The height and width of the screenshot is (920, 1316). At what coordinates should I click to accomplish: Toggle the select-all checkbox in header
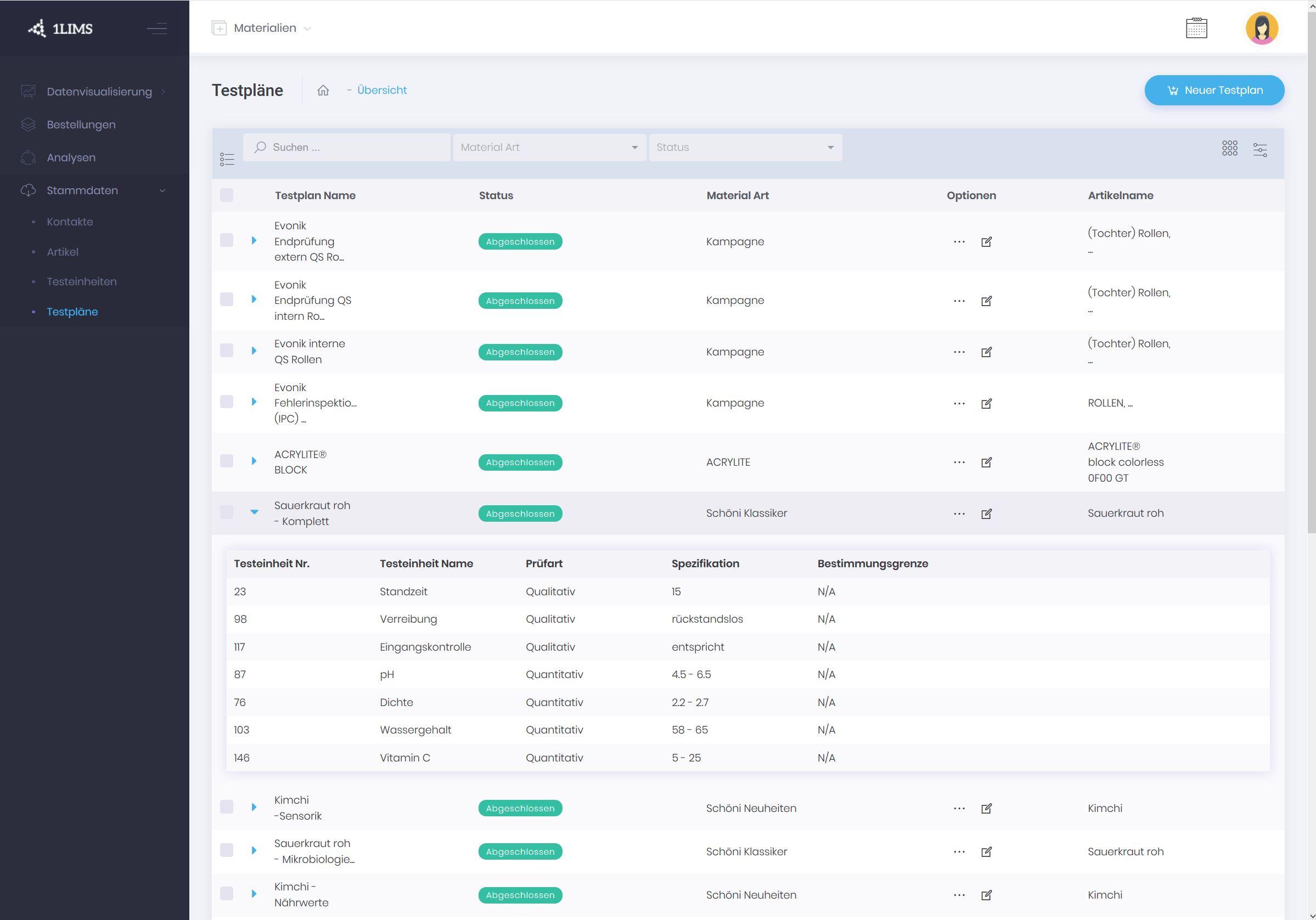pyautogui.click(x=227, y=195)
